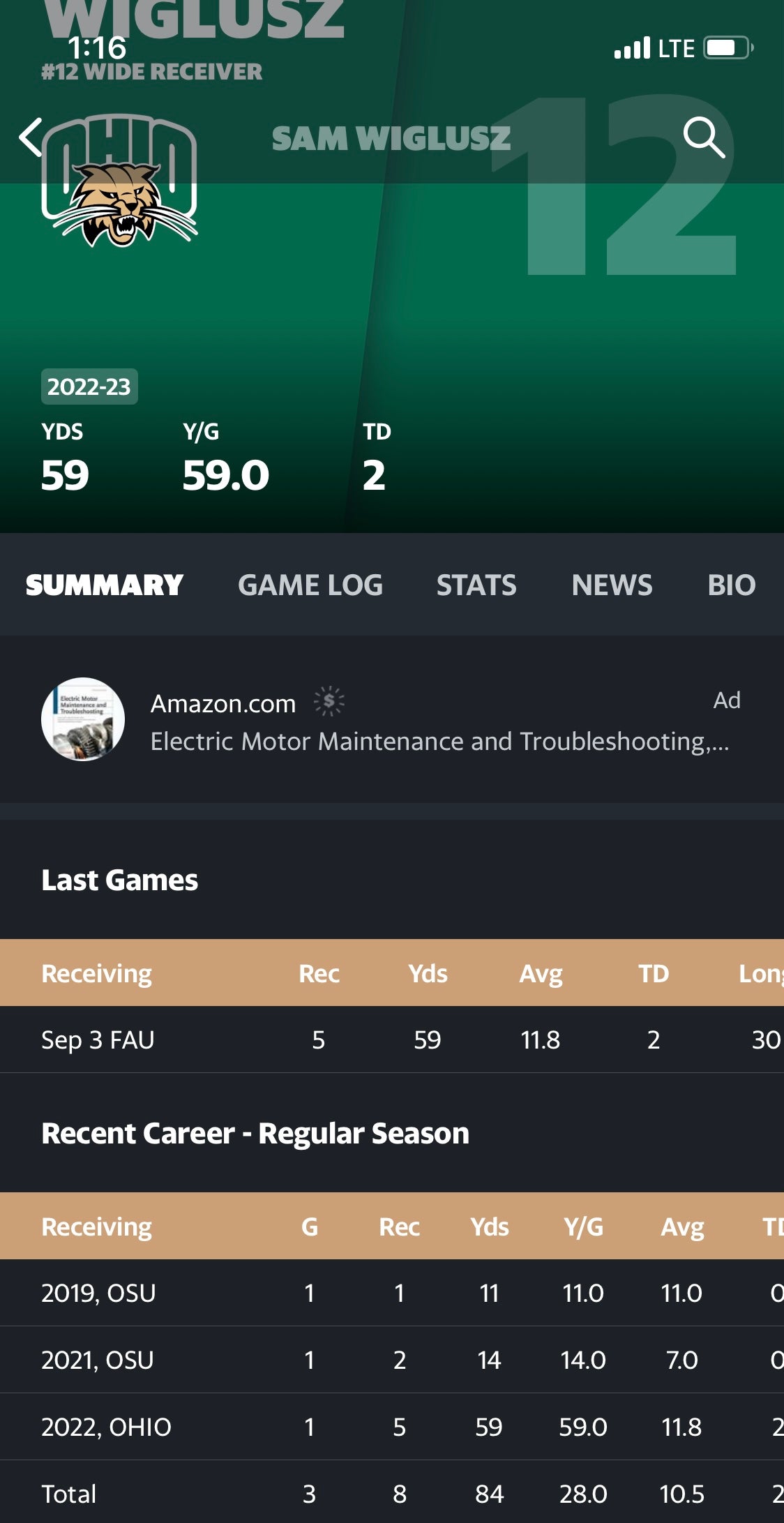Tap the Amazon ad book thumbnail
This screenshot has height=1523, width=784.
[83, 719]
